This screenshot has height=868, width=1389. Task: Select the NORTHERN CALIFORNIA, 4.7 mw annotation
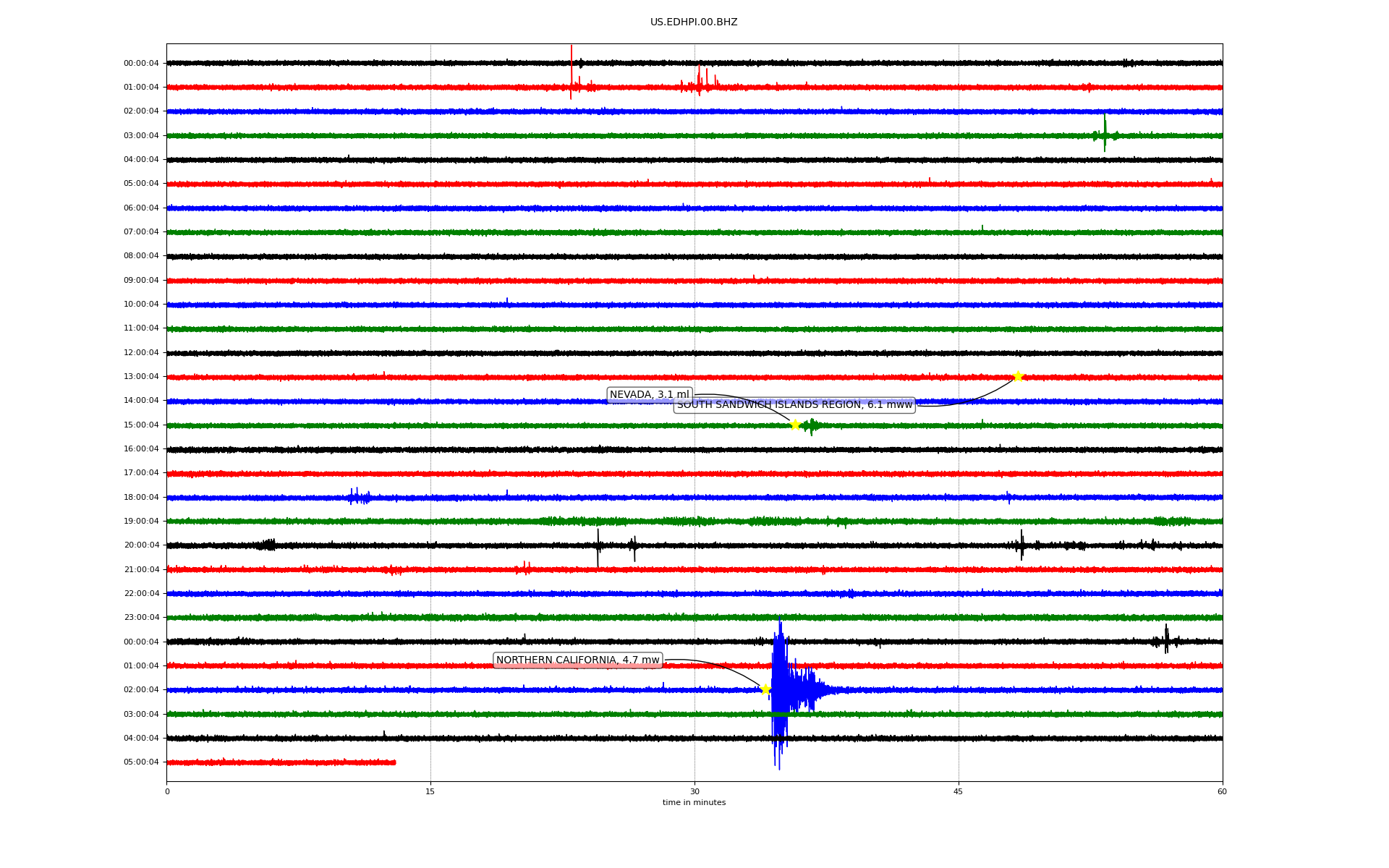coord(577,660)
